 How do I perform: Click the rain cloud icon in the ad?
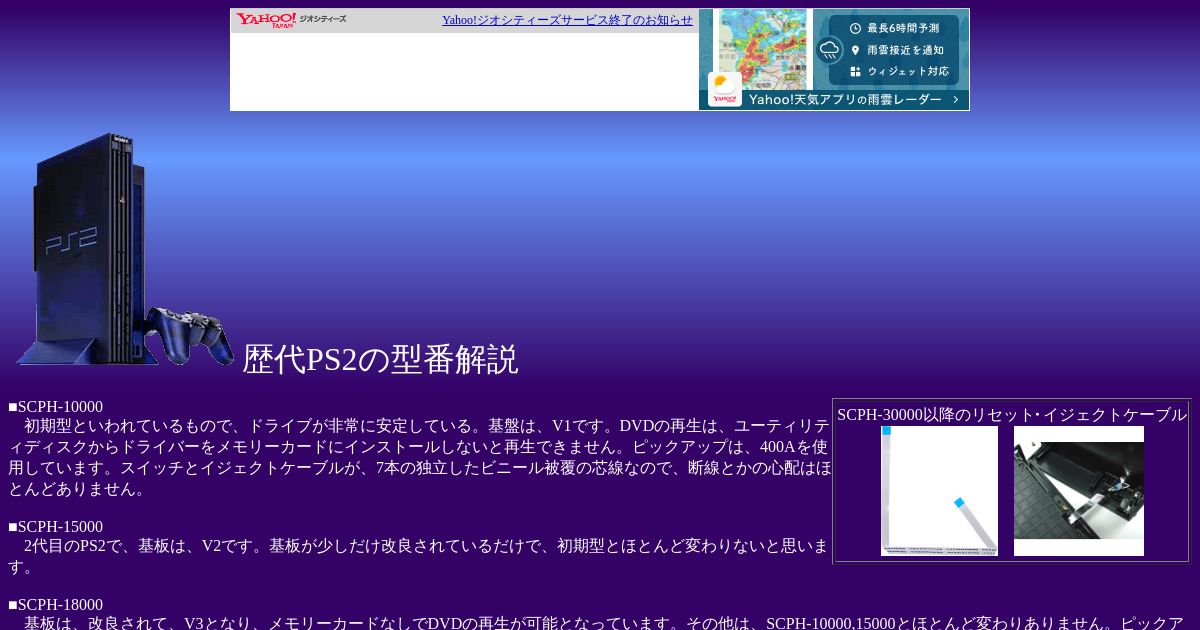829,49
